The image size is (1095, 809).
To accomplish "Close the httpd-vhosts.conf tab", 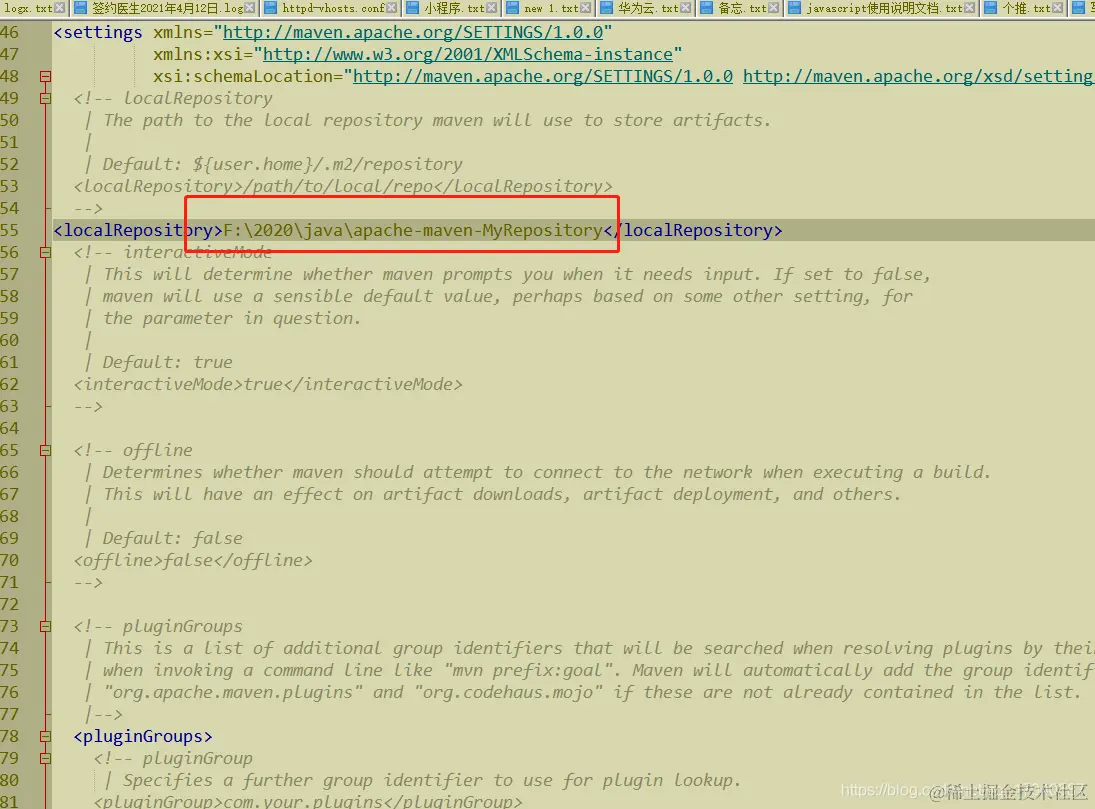I will (392, 8).
